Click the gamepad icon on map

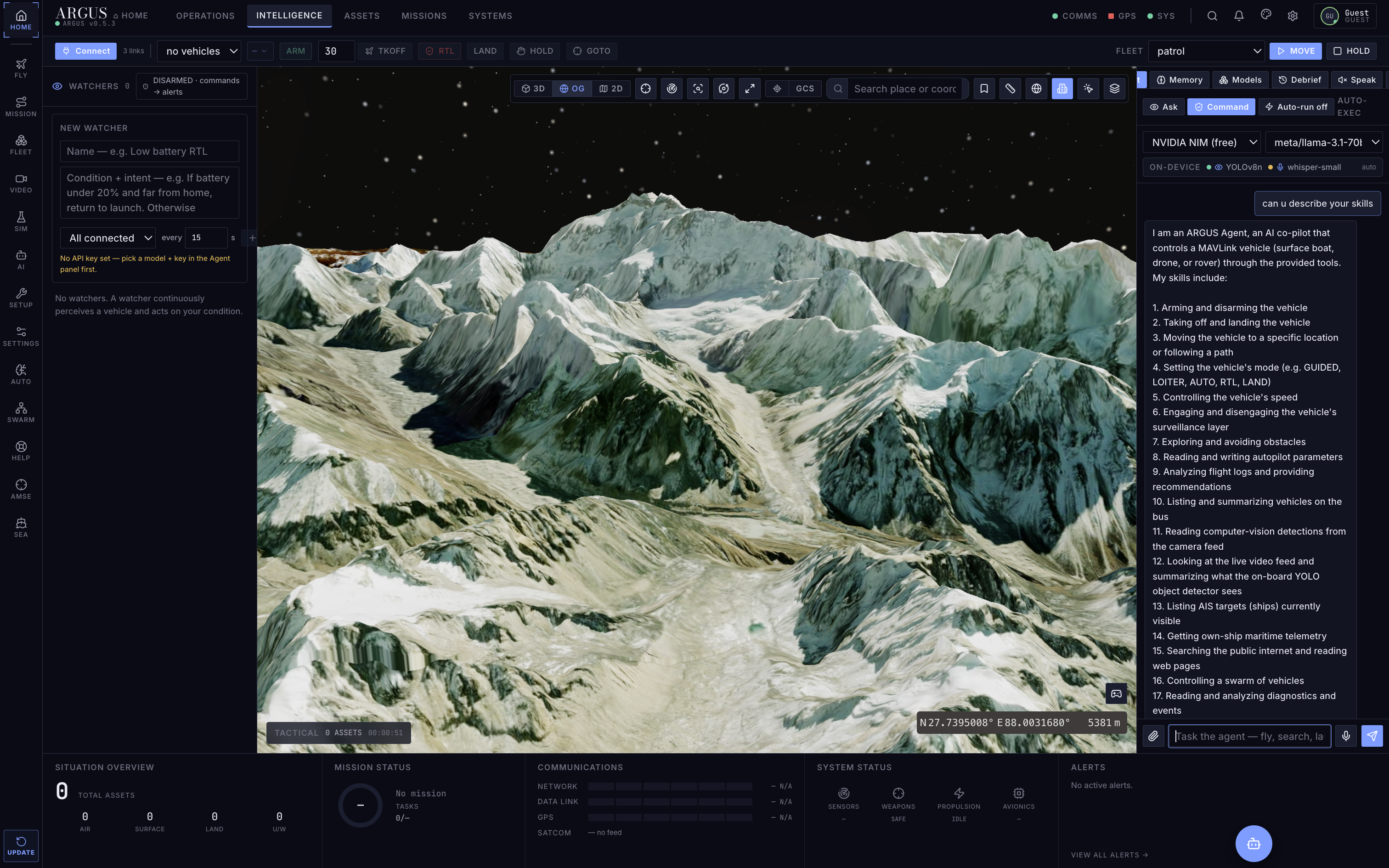1116,693
